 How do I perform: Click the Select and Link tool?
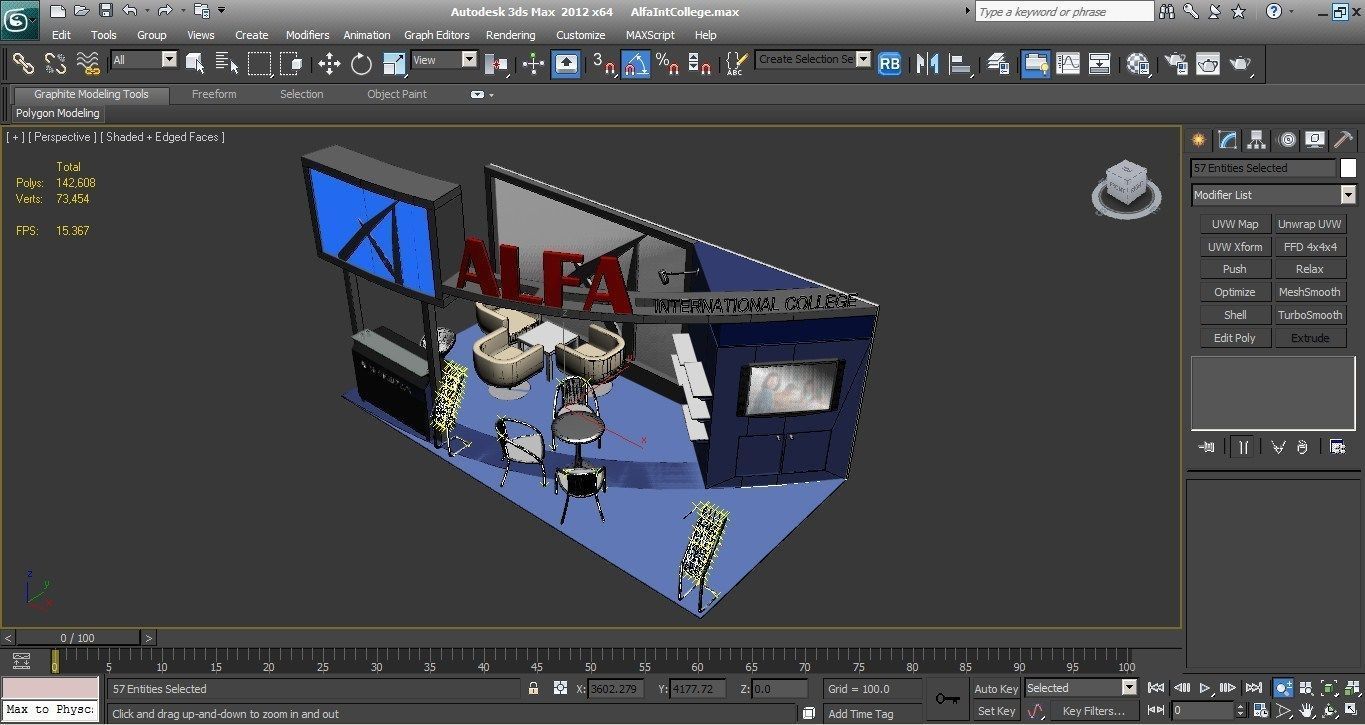(23, 64)
